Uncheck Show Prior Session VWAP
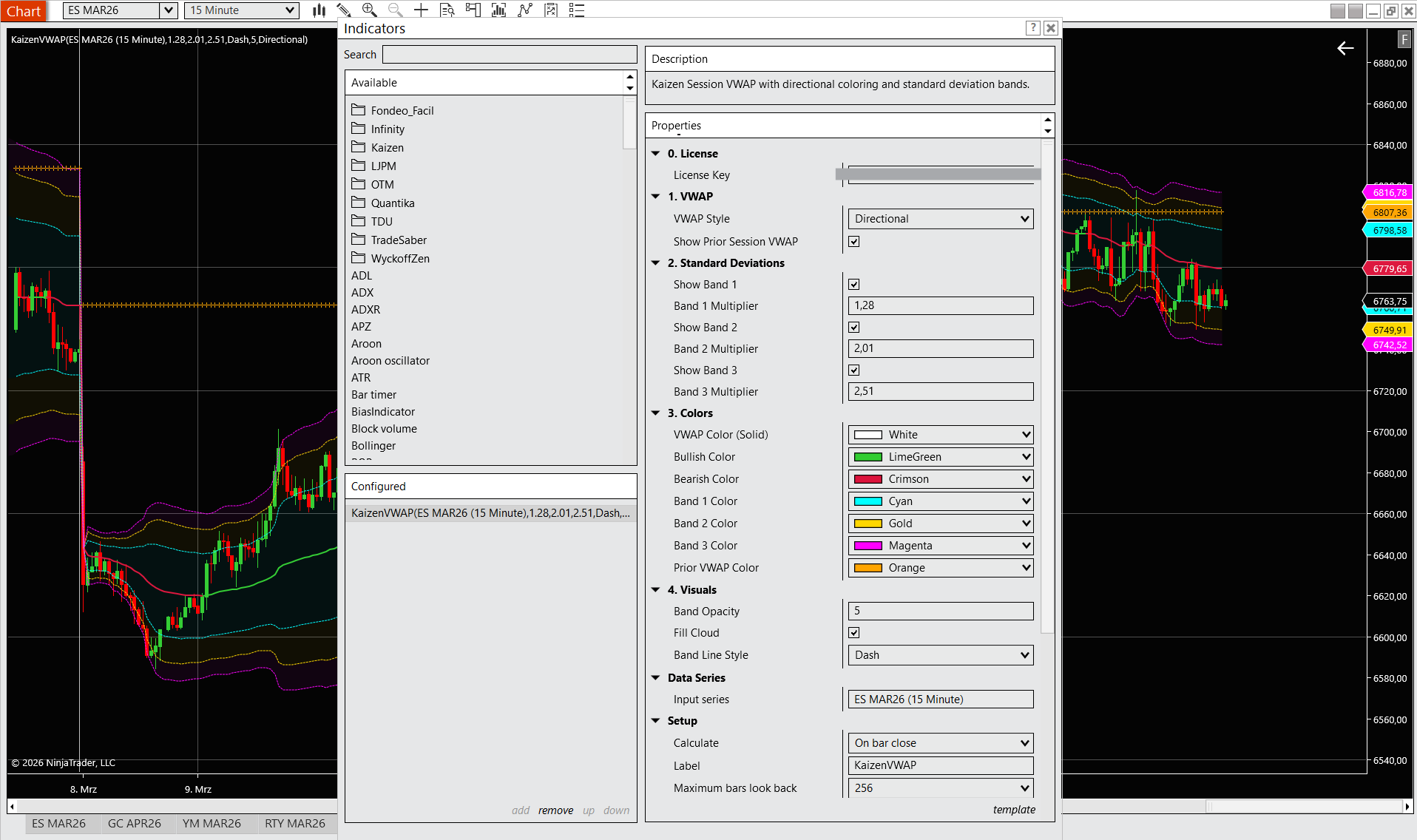1417x840 pixels. (853, 241)
